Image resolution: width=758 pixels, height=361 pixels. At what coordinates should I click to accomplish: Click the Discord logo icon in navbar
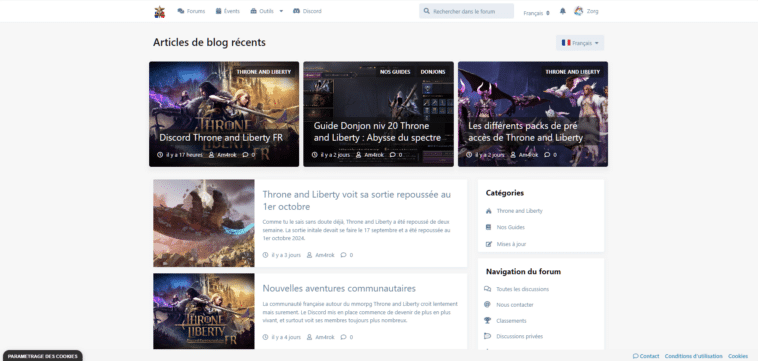click(296, 11)
